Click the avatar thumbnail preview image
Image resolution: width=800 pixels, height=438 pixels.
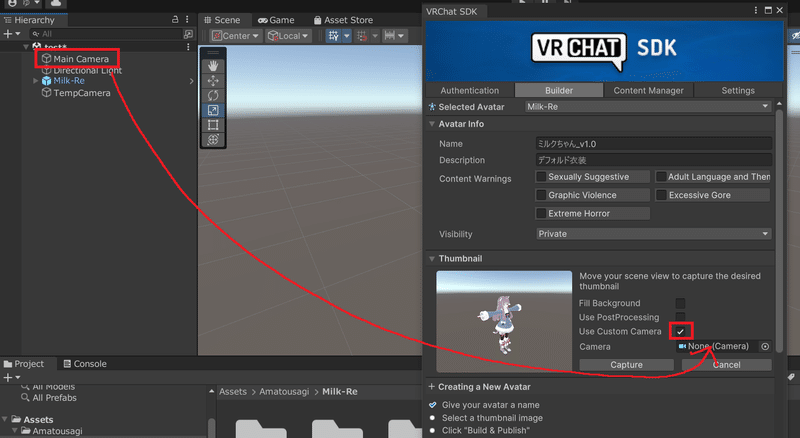click(x=504, y=321)
